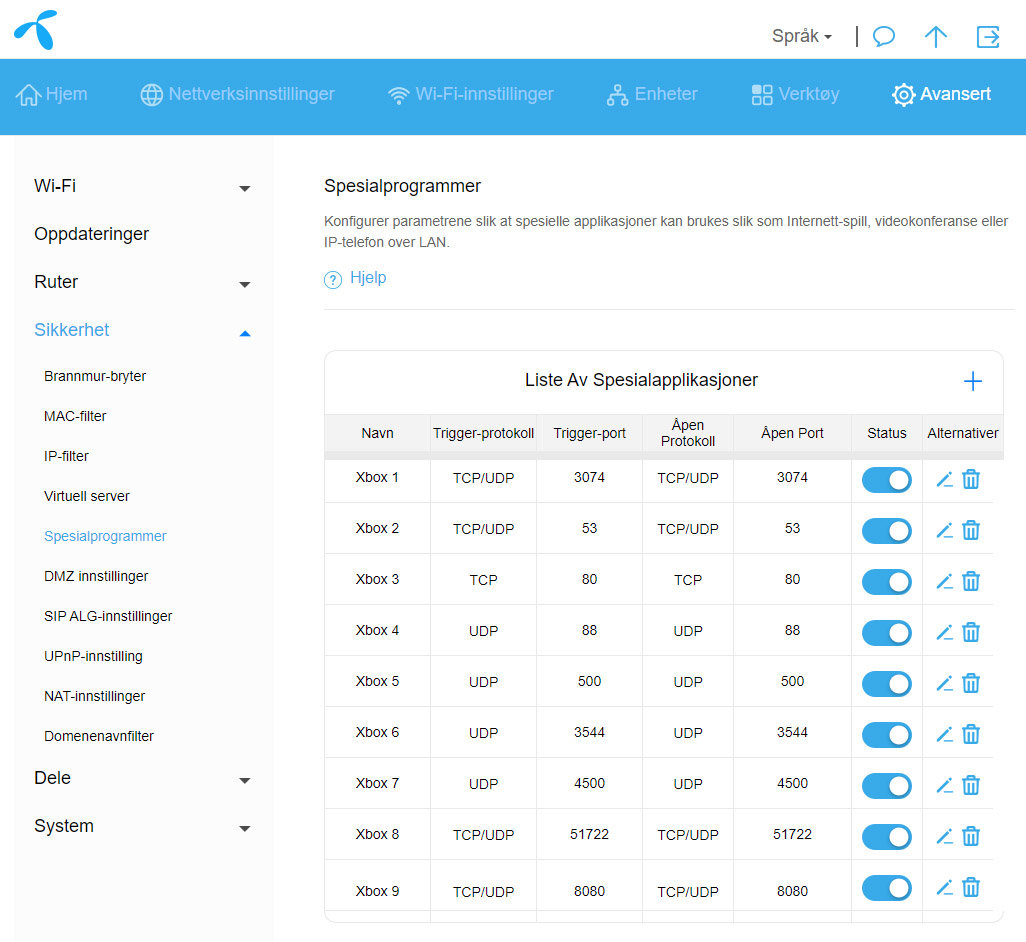This screenshot has height=942, width=1026.
Task: Click the Xbox 6 name cell
Action: [x=378, y=733]
